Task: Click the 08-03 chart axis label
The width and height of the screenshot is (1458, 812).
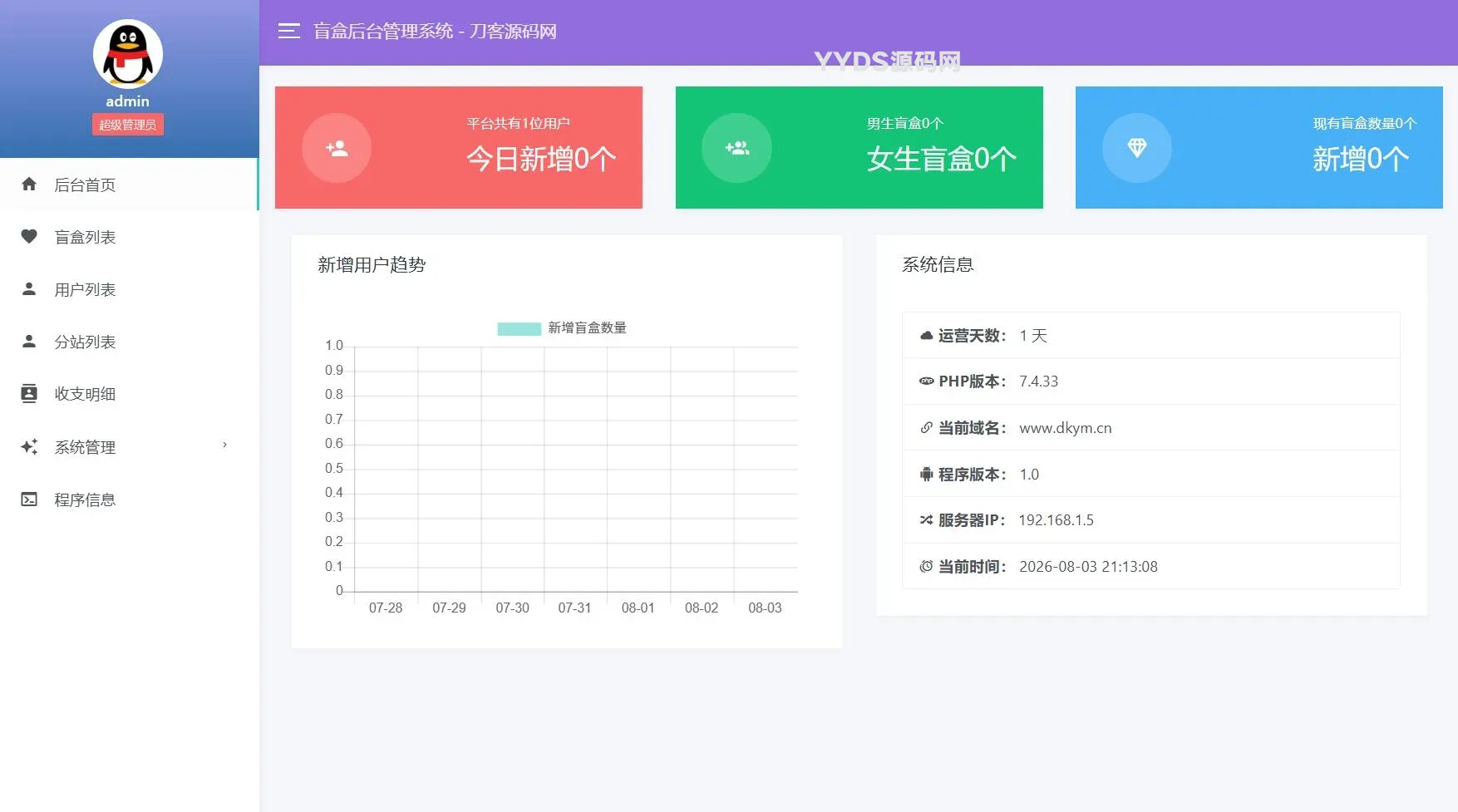Action: tap(765, 608)
